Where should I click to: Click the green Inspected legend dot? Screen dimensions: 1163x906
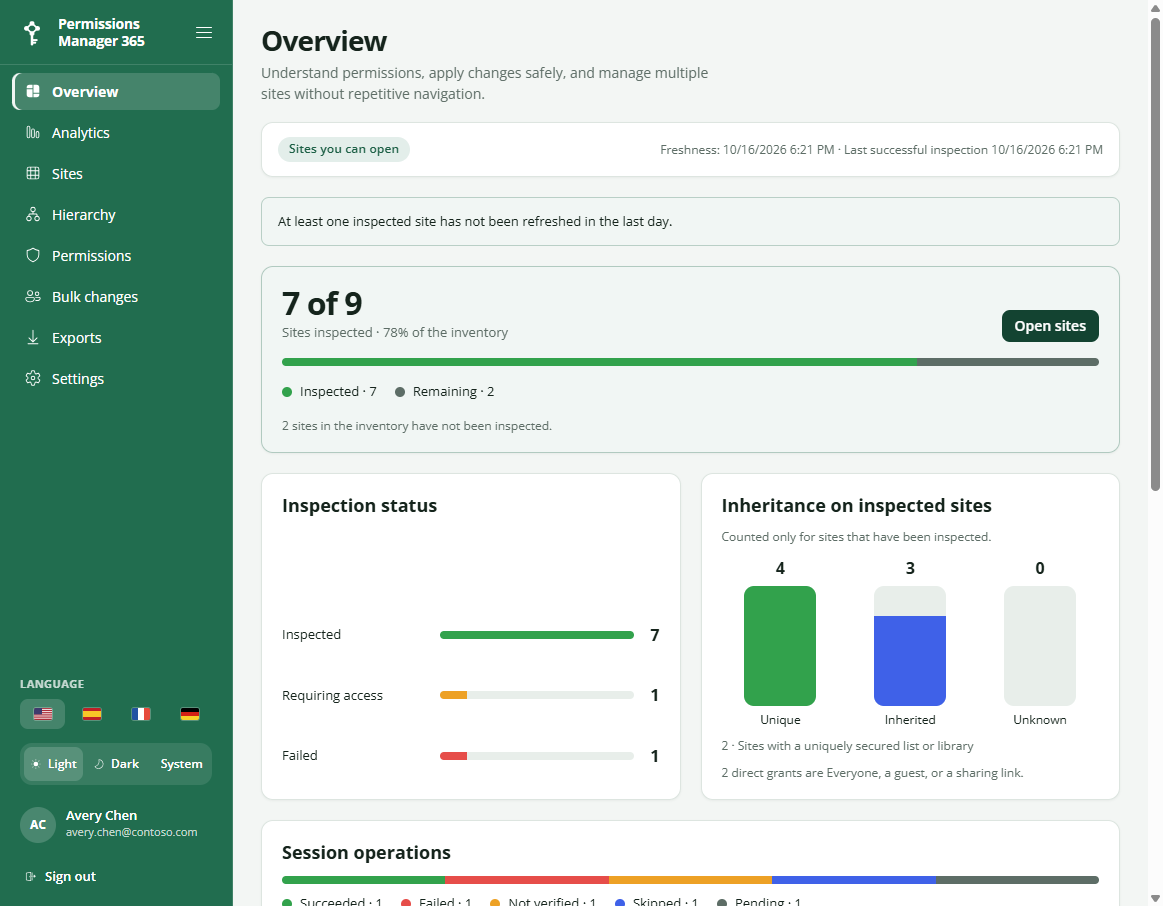coord(287,391)
